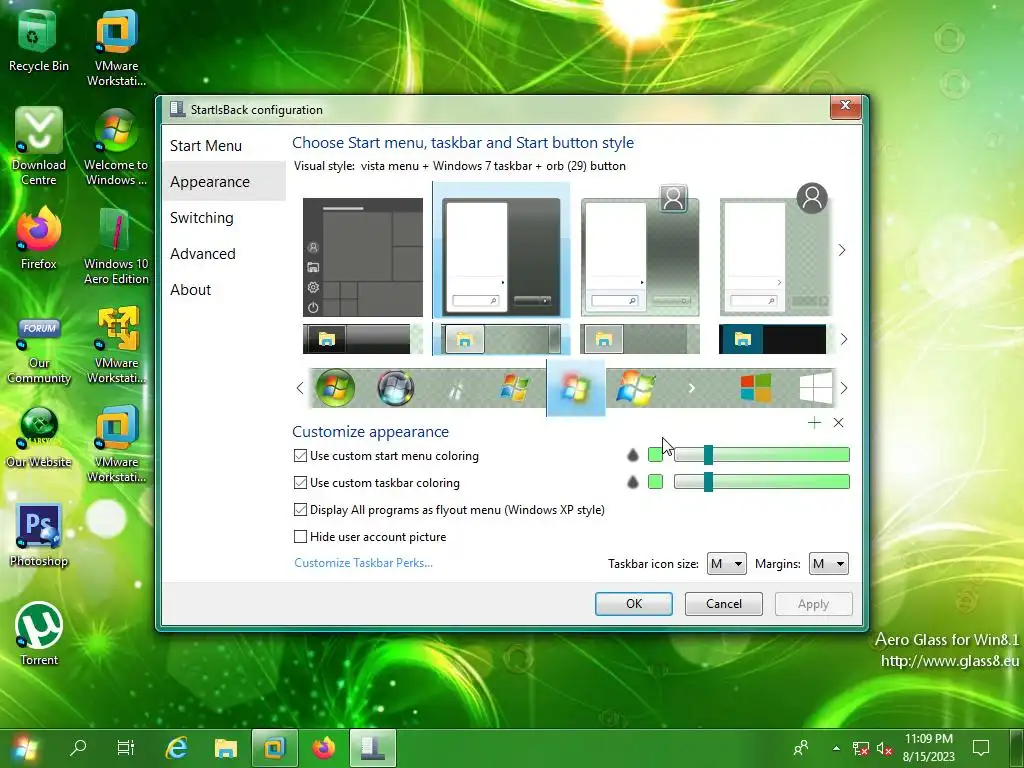Click the OK button

(x=633, y=604)
